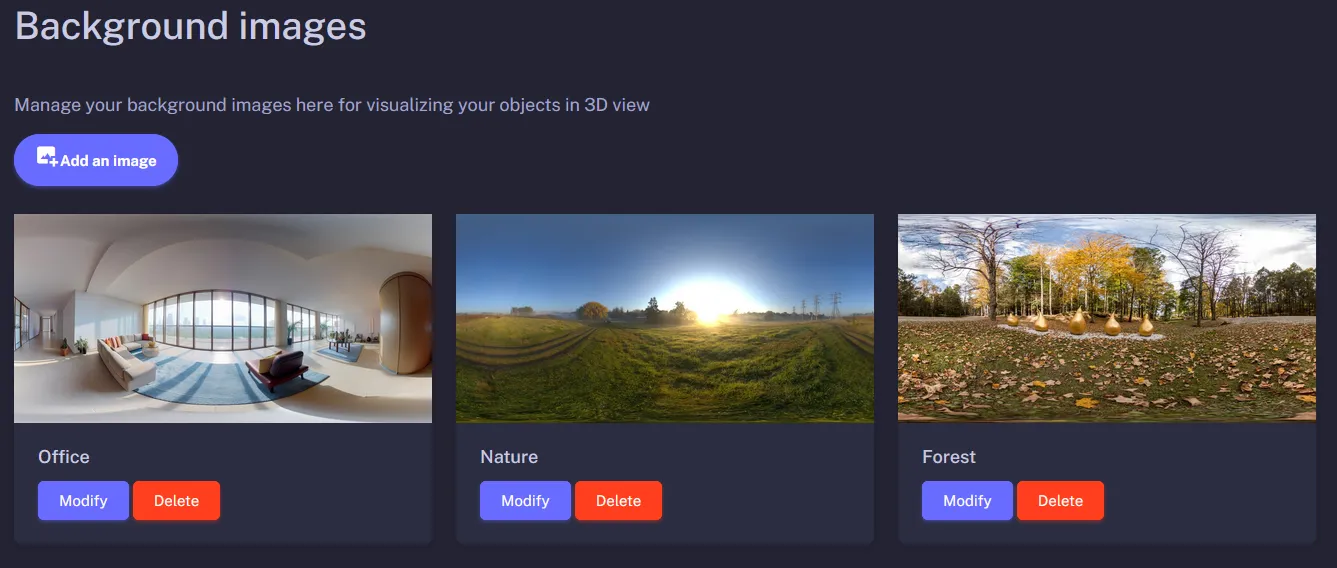Delete the Forest background
This screenshot has height=568, width=1337.
[x=1060, y=501]
